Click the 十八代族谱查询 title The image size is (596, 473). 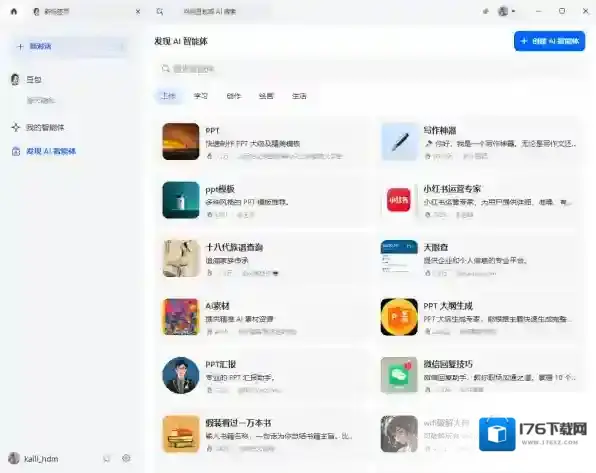click(234, 248)
